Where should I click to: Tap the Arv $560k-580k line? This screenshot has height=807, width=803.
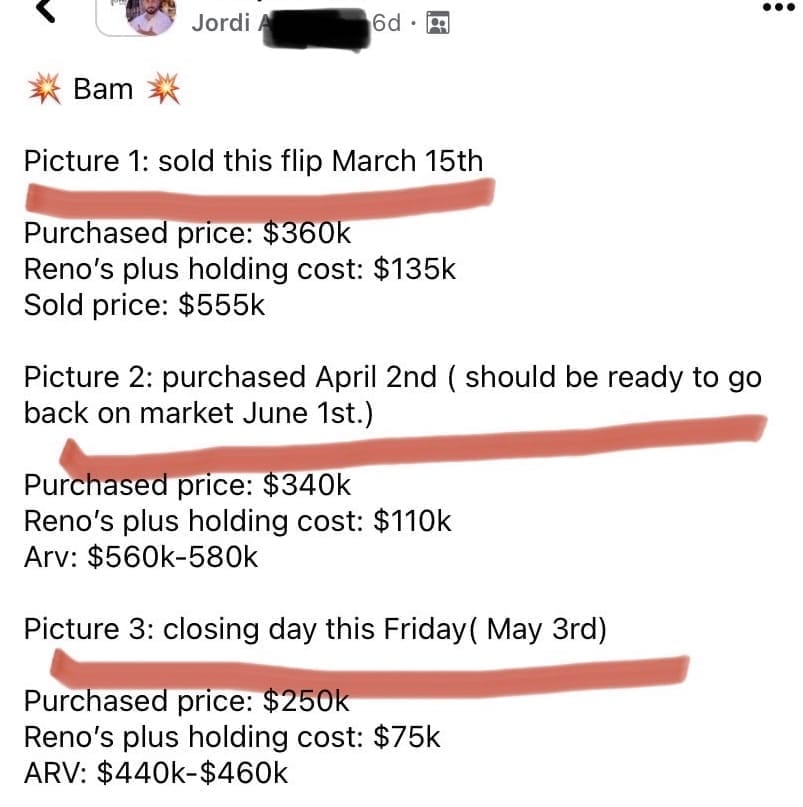(140, 557)
